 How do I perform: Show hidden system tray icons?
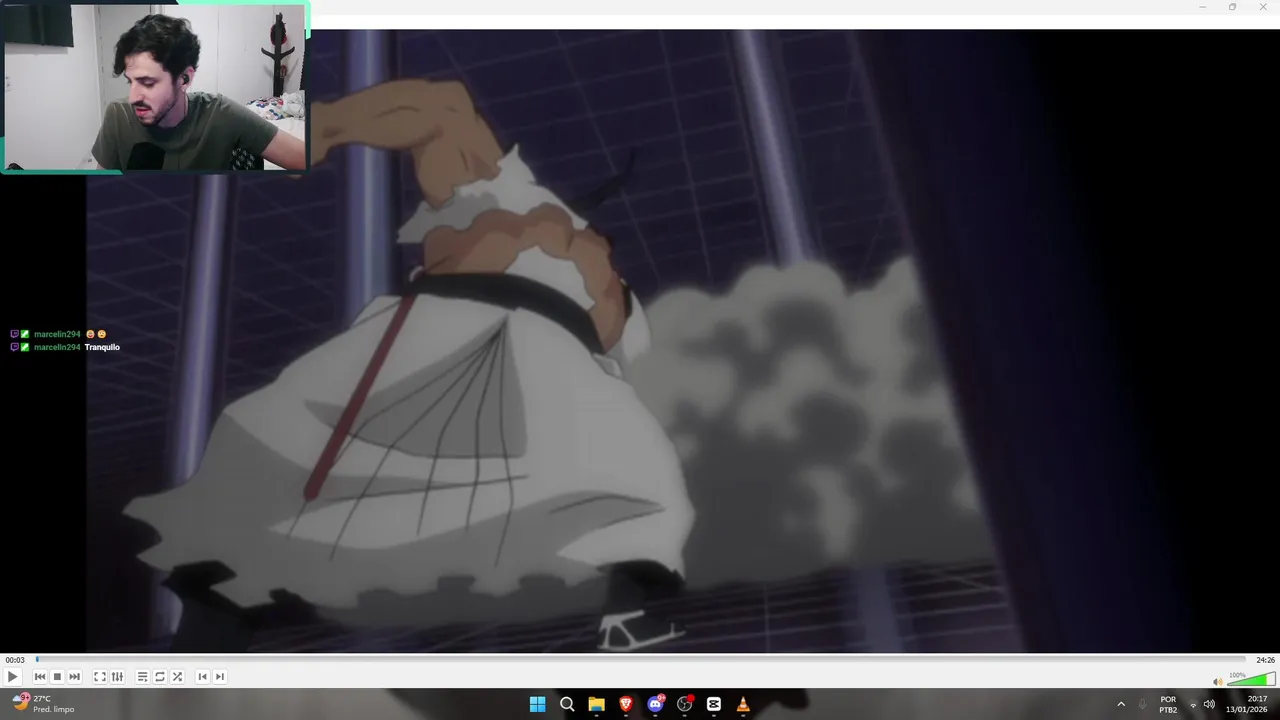pos(1121,704)
